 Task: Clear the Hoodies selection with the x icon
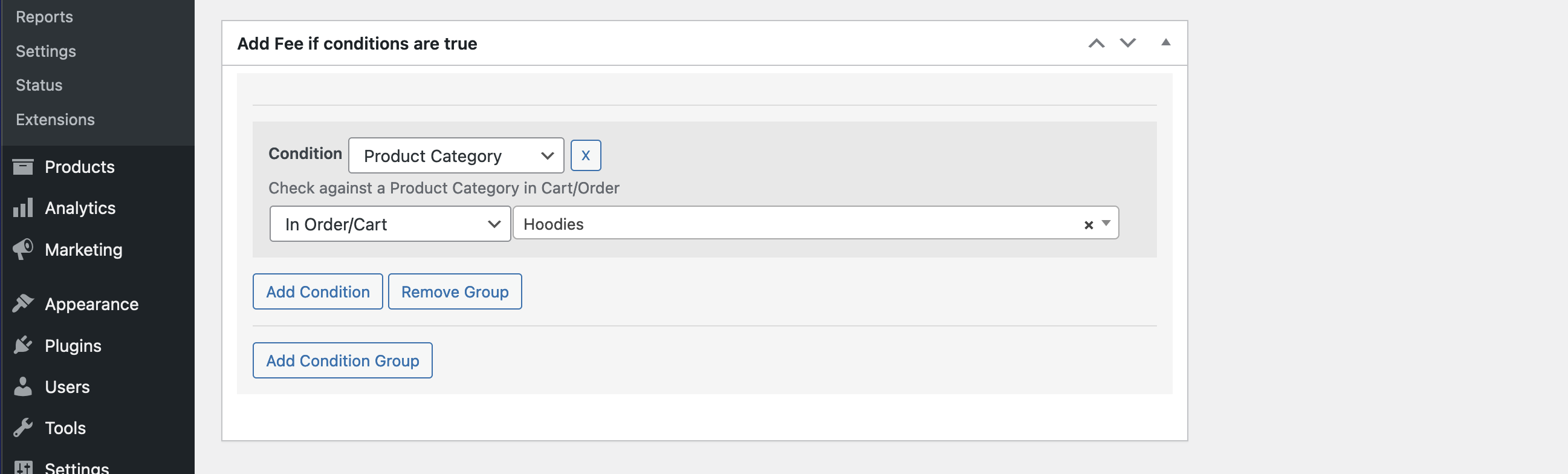pyautogui.click(x=1088, y=225)
